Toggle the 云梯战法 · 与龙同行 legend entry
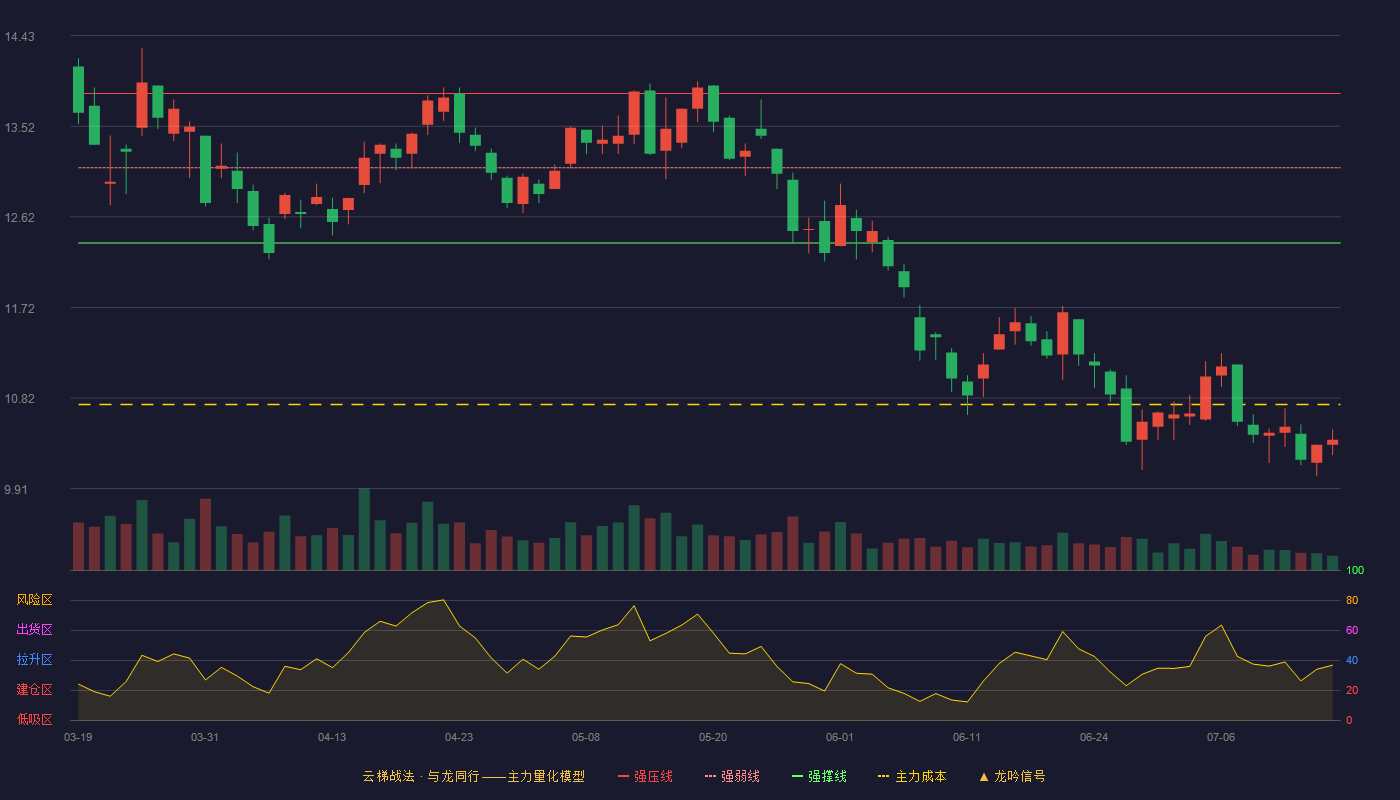 (473, 776)
